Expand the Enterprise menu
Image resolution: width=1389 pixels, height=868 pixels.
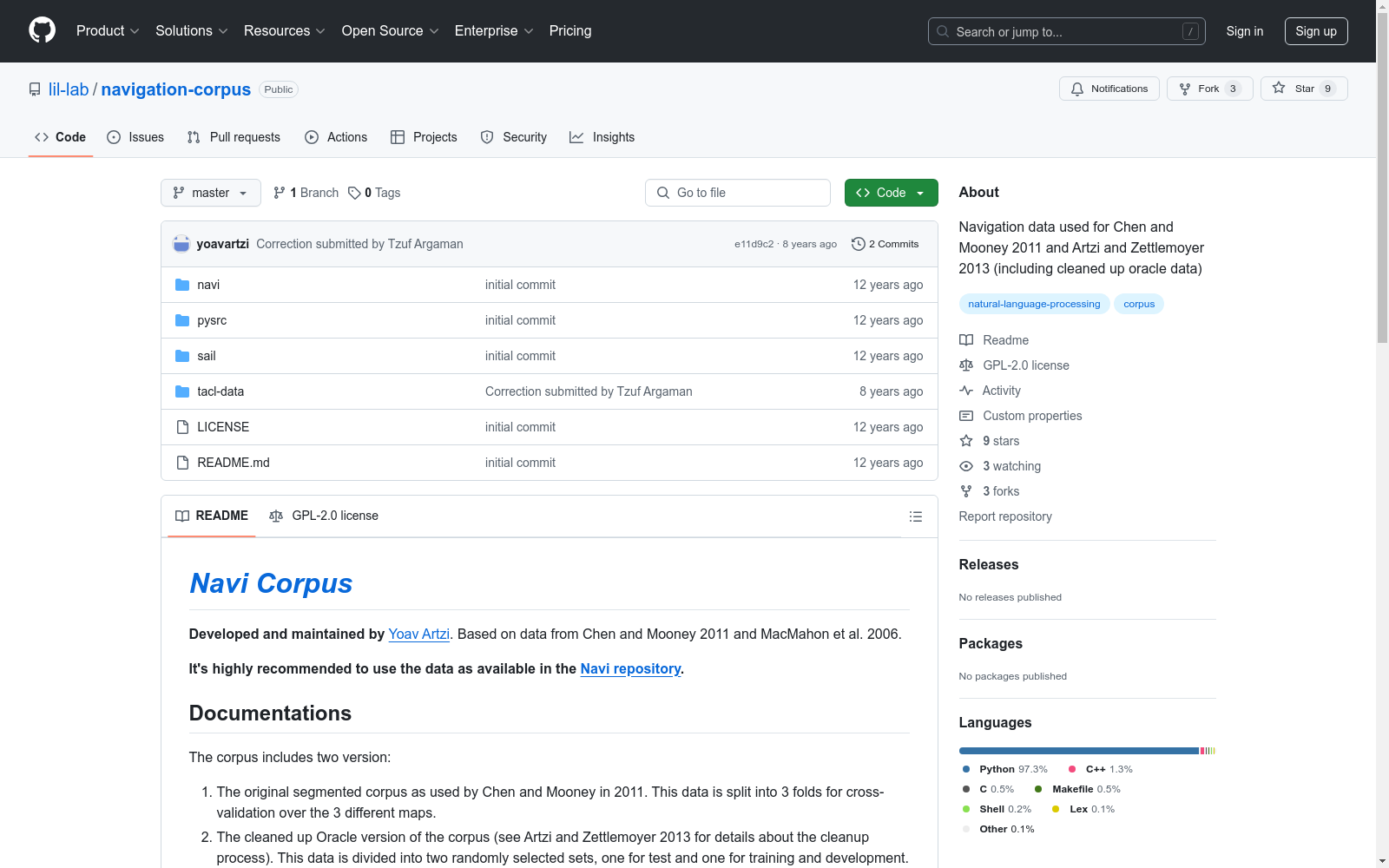(x=494, y=30)
